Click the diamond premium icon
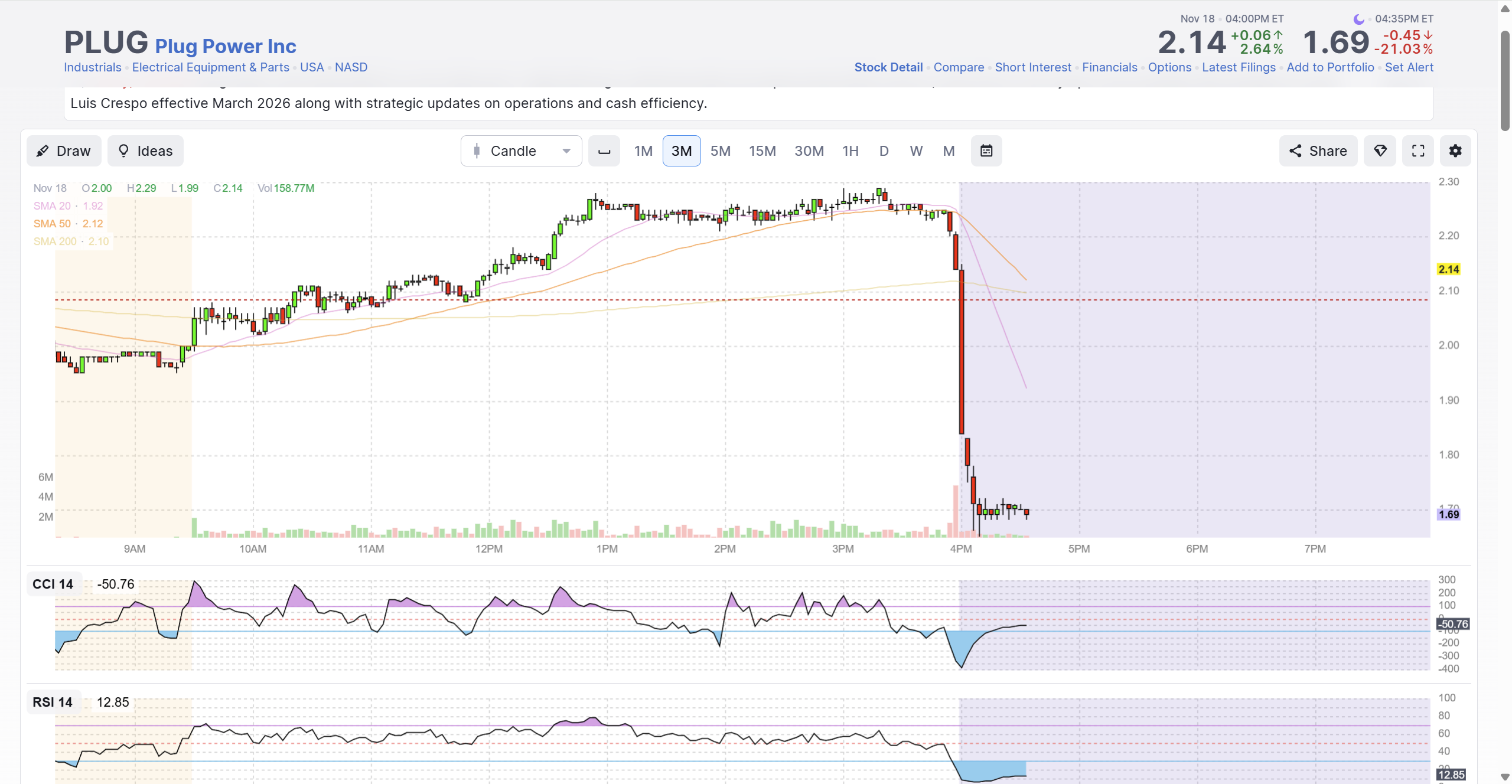This screenshot has width=1512, height=784. (x=1380, y=151)
